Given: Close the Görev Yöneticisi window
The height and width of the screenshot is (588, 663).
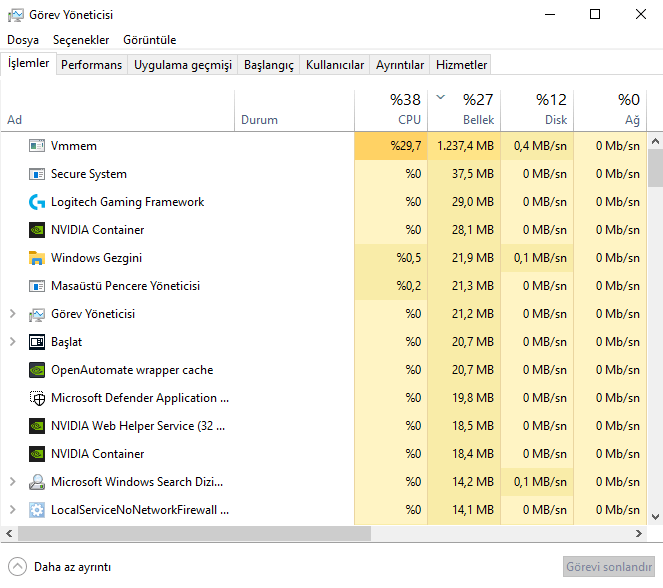Looking at the screenshot, I should (641, 14).
